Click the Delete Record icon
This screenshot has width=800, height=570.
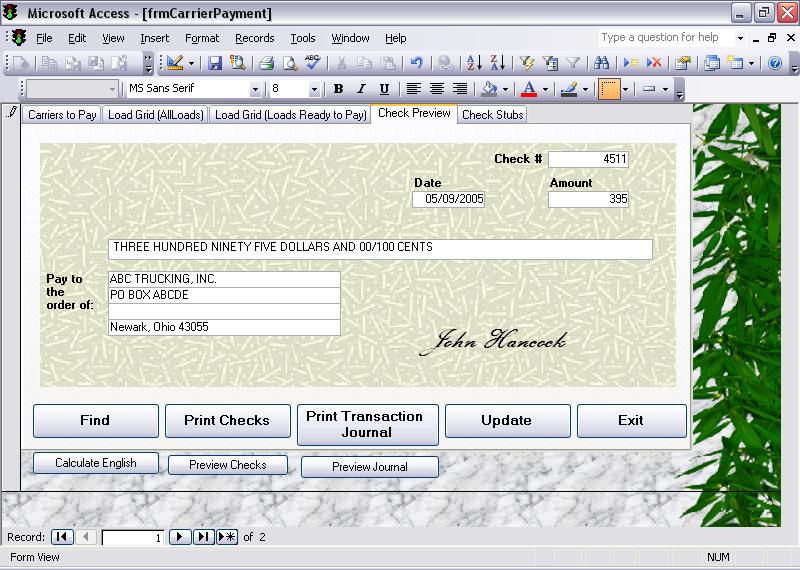click(x=654, y=63)
